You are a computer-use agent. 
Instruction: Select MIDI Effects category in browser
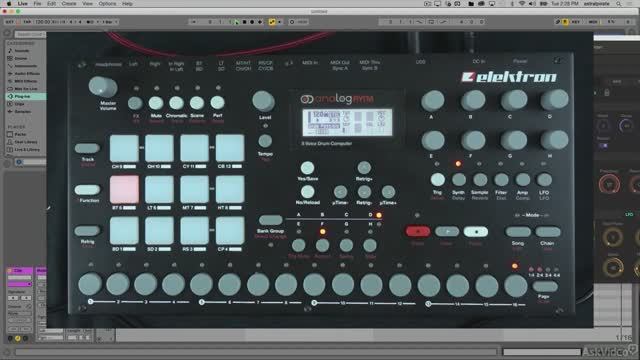point(25,81)
